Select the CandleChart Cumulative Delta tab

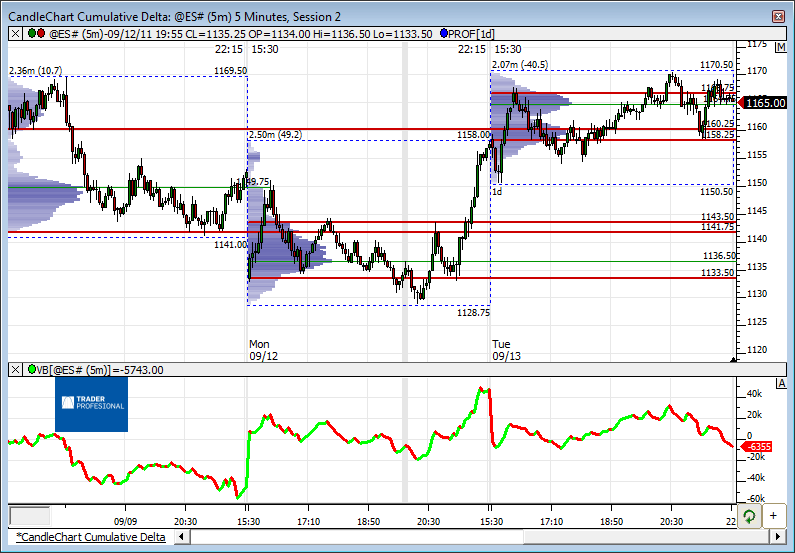click(x=90, y=537)
